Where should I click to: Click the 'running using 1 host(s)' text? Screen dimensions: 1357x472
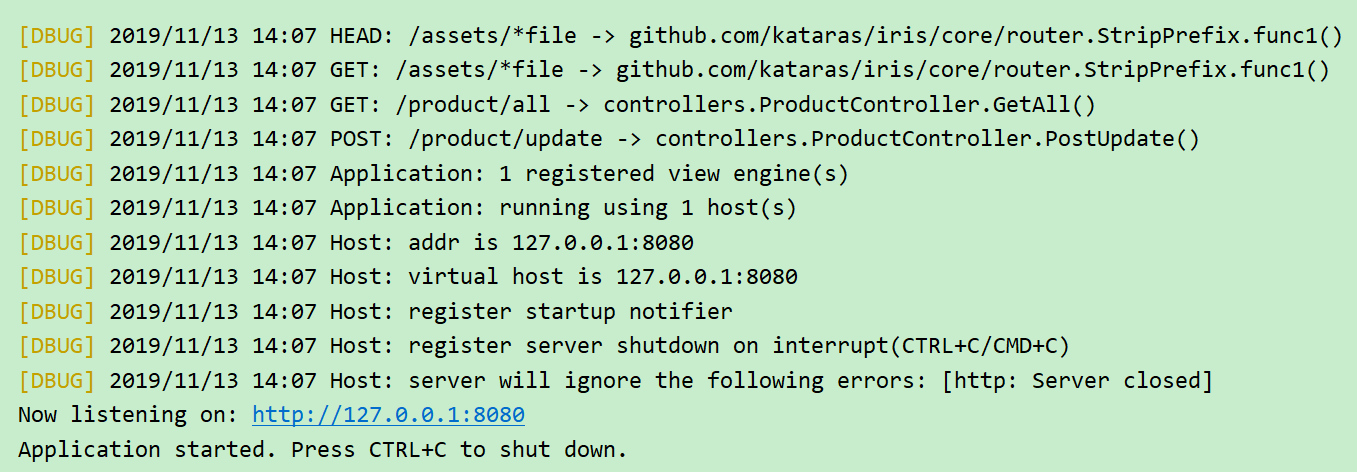pos(648,208)
